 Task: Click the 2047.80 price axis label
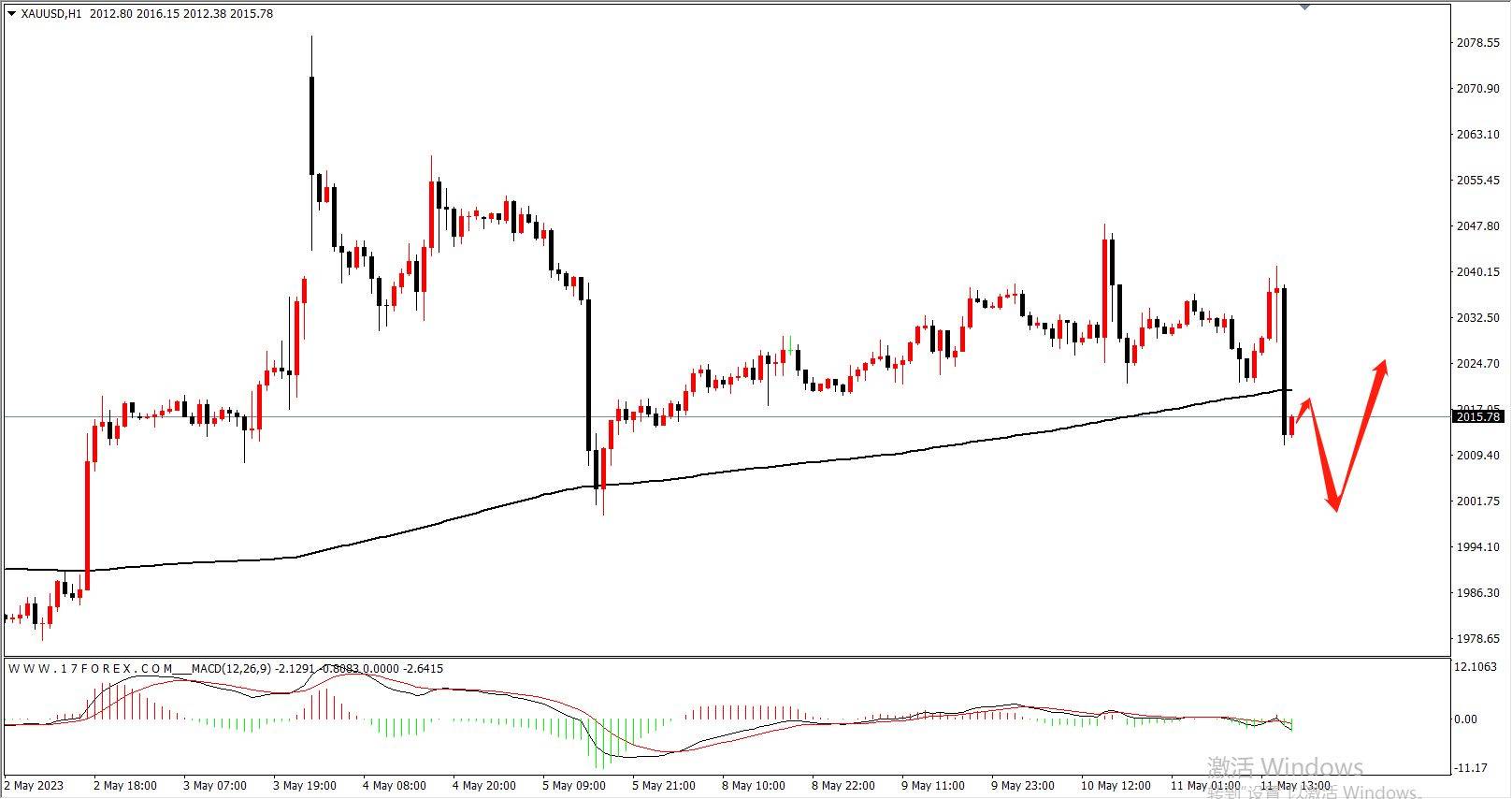[1477, 226]
